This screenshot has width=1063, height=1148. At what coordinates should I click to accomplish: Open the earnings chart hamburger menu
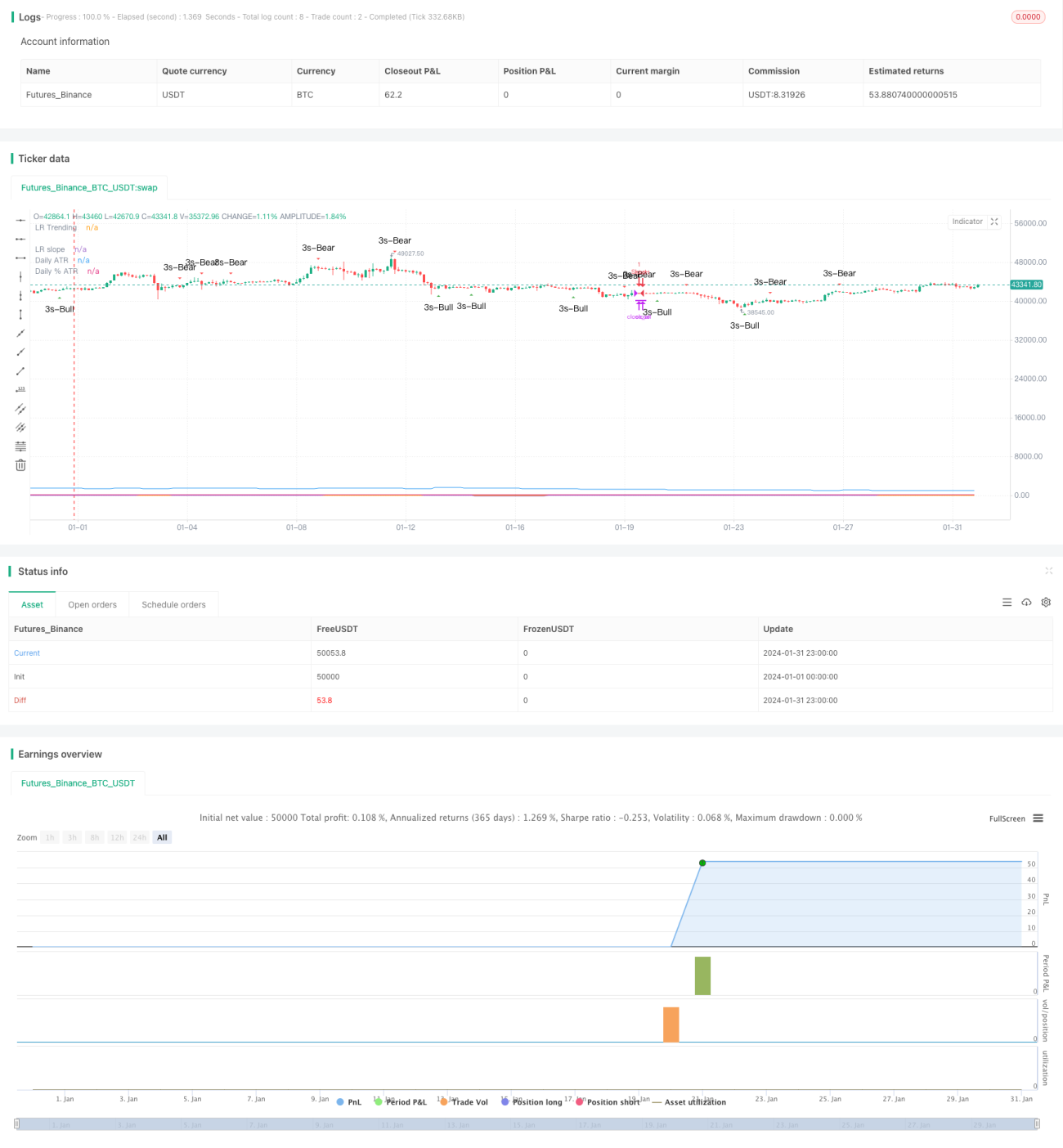click(1038, 818)
